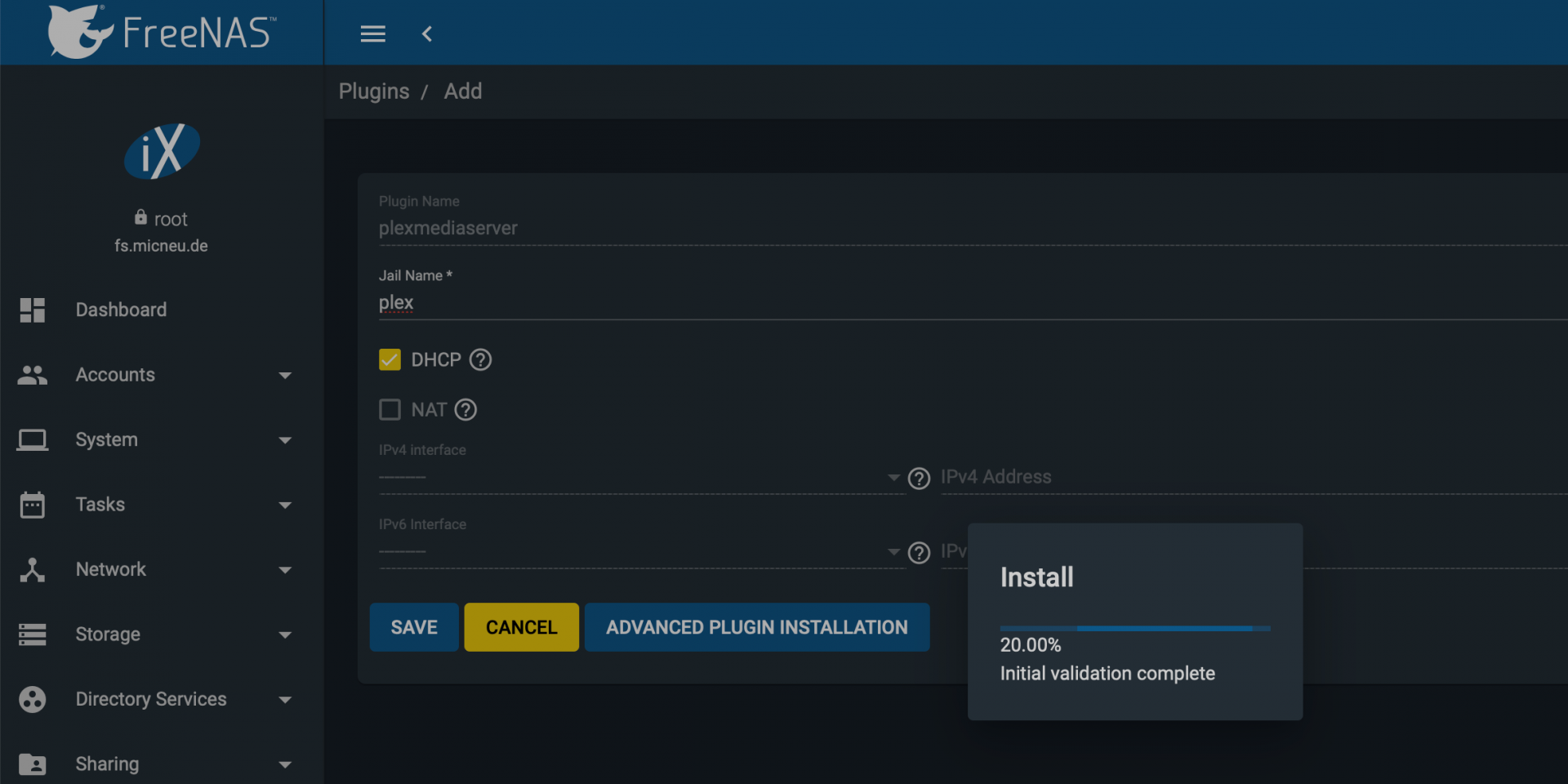This screenshot has width=1568, height=784.
Task: Open the Network menu item
Action: pyautogui.click(x=111, y=569)
